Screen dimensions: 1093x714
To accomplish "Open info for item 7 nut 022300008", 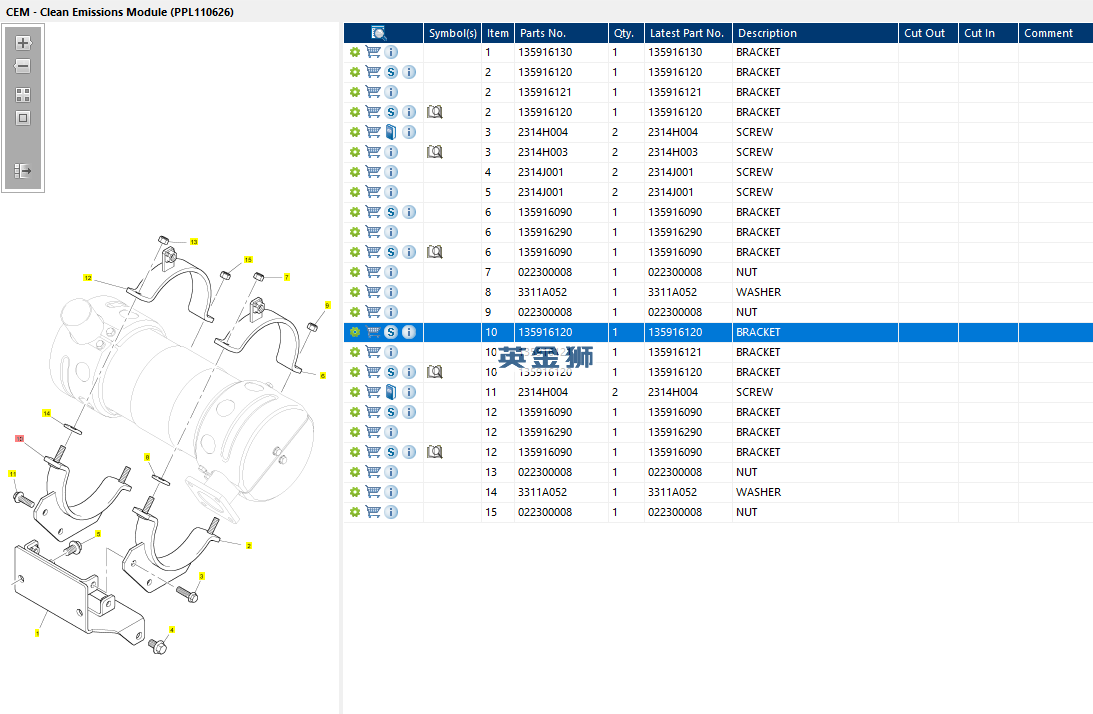I will coord(391,272).
